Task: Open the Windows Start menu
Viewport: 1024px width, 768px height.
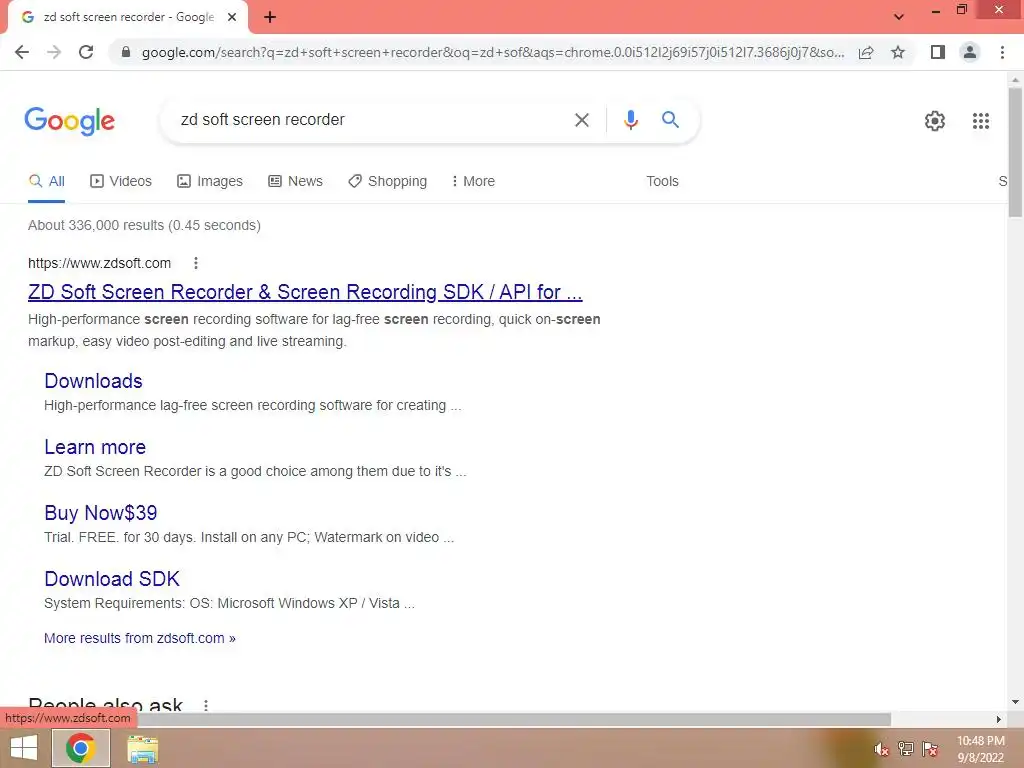Action: pyautogui.click(x=24, y=748)
